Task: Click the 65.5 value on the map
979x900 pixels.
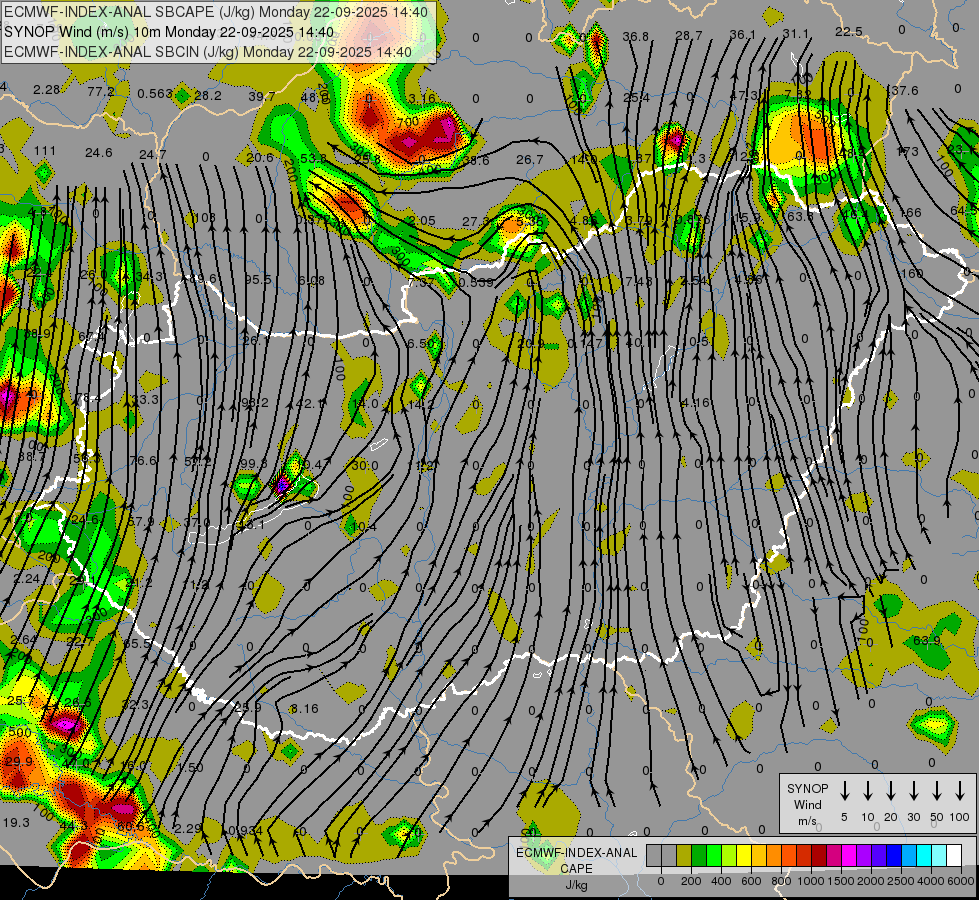Action: click(x=137, y=644)
